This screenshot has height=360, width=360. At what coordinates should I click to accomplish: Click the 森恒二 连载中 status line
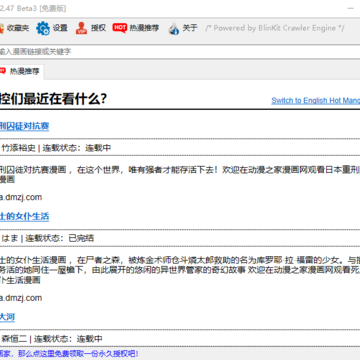(x=52, y=339)
